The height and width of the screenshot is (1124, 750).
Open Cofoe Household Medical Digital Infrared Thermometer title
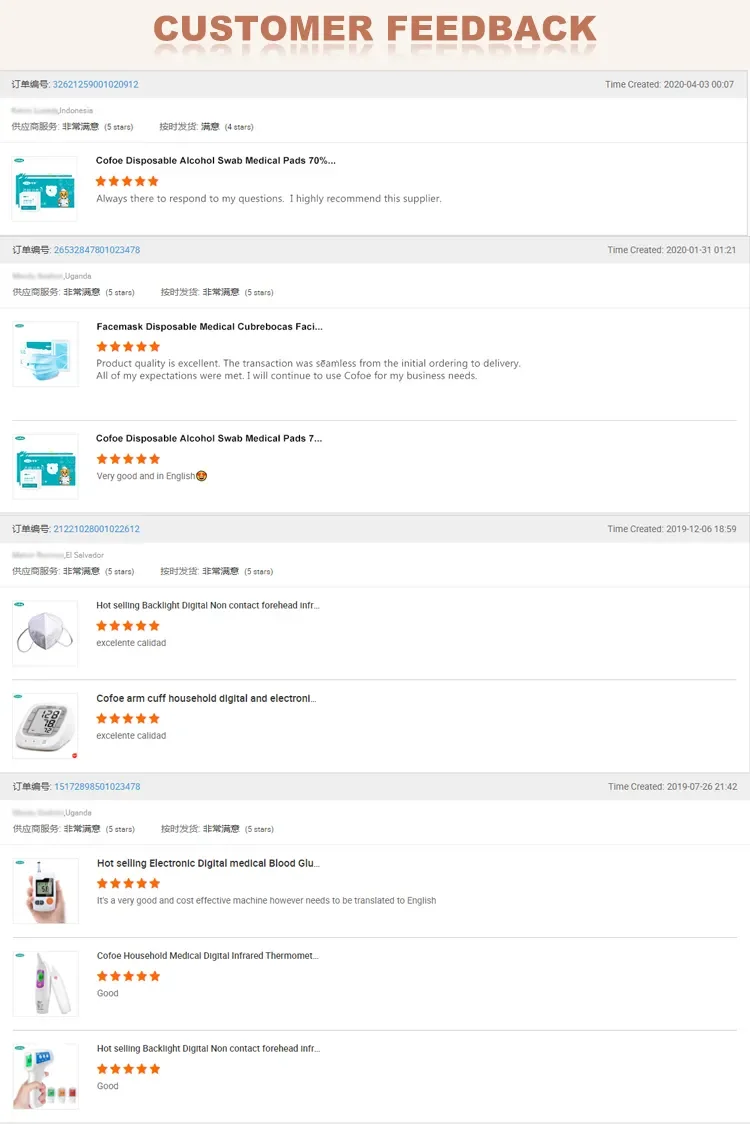tap(207, 956)
